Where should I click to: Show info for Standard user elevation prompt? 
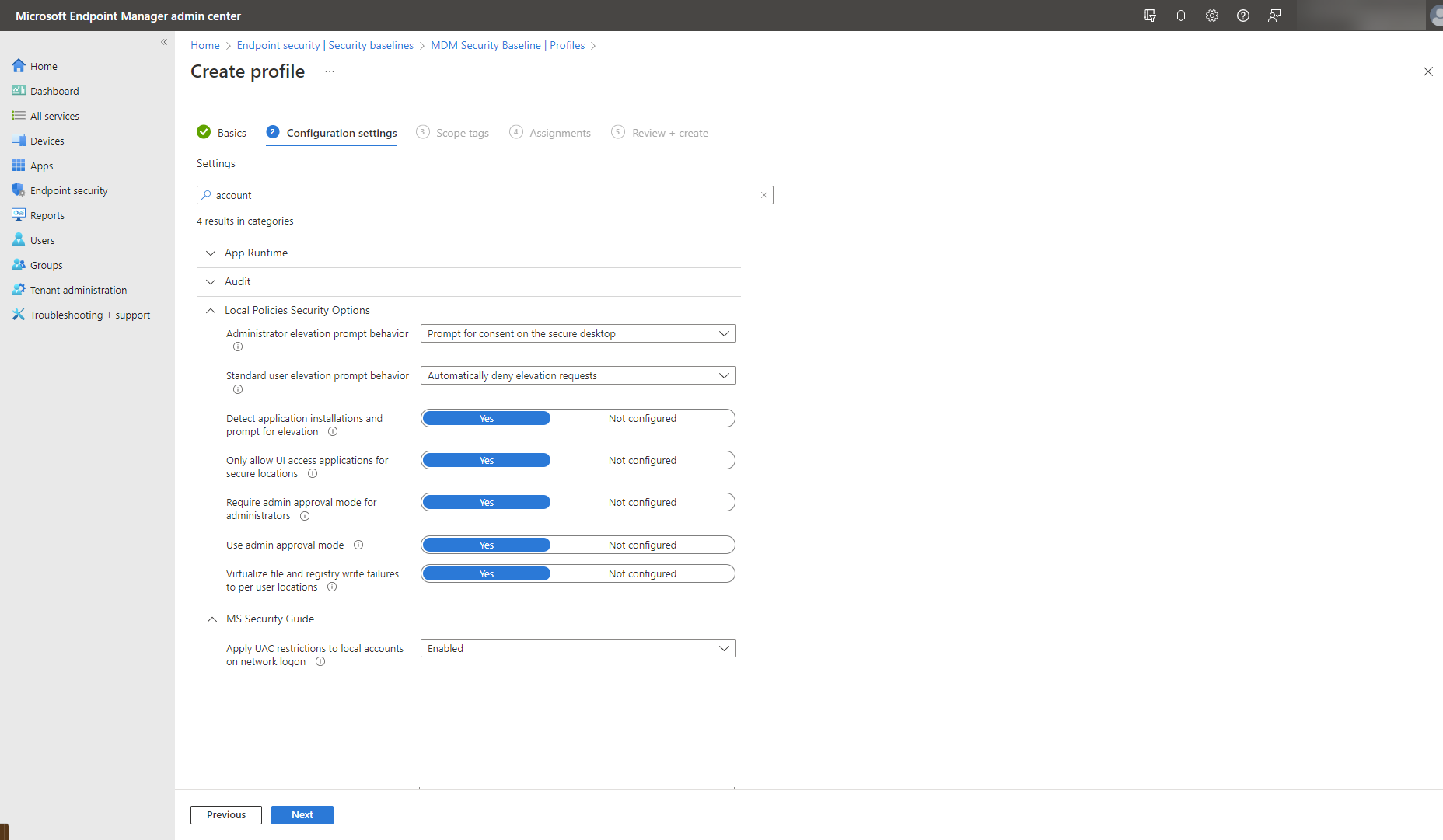click(x=238, y=389)
